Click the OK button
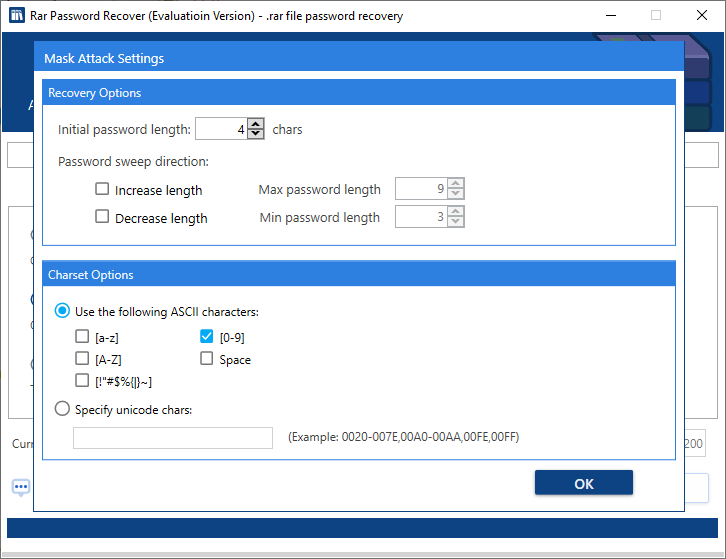This screenshot has width=726, height=559. click(583, 483)
